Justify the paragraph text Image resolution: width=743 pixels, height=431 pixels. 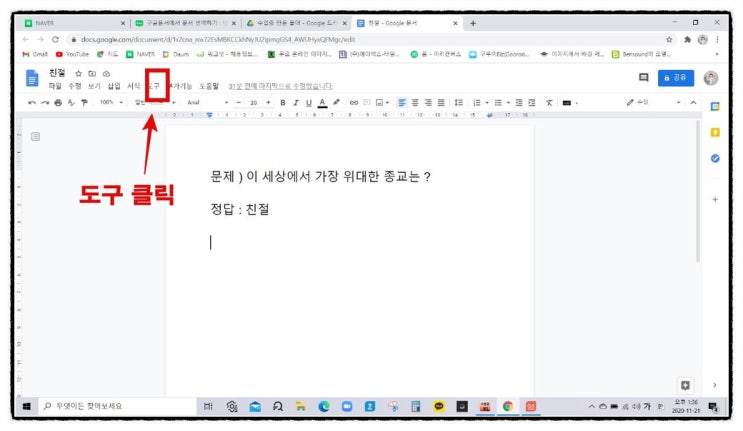point(441,102)
